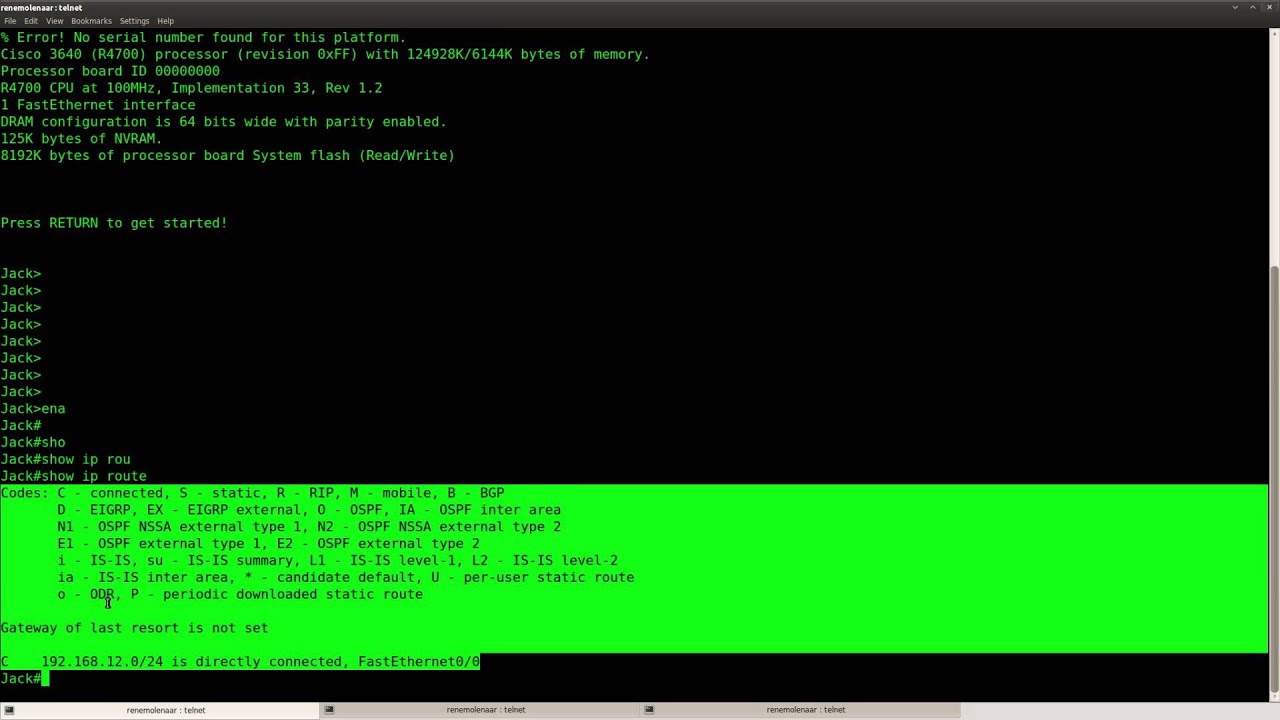Open the Edit menu
Image resolution: width=1280 pixels, height=720 pixels.
click(x=31, y=21)
